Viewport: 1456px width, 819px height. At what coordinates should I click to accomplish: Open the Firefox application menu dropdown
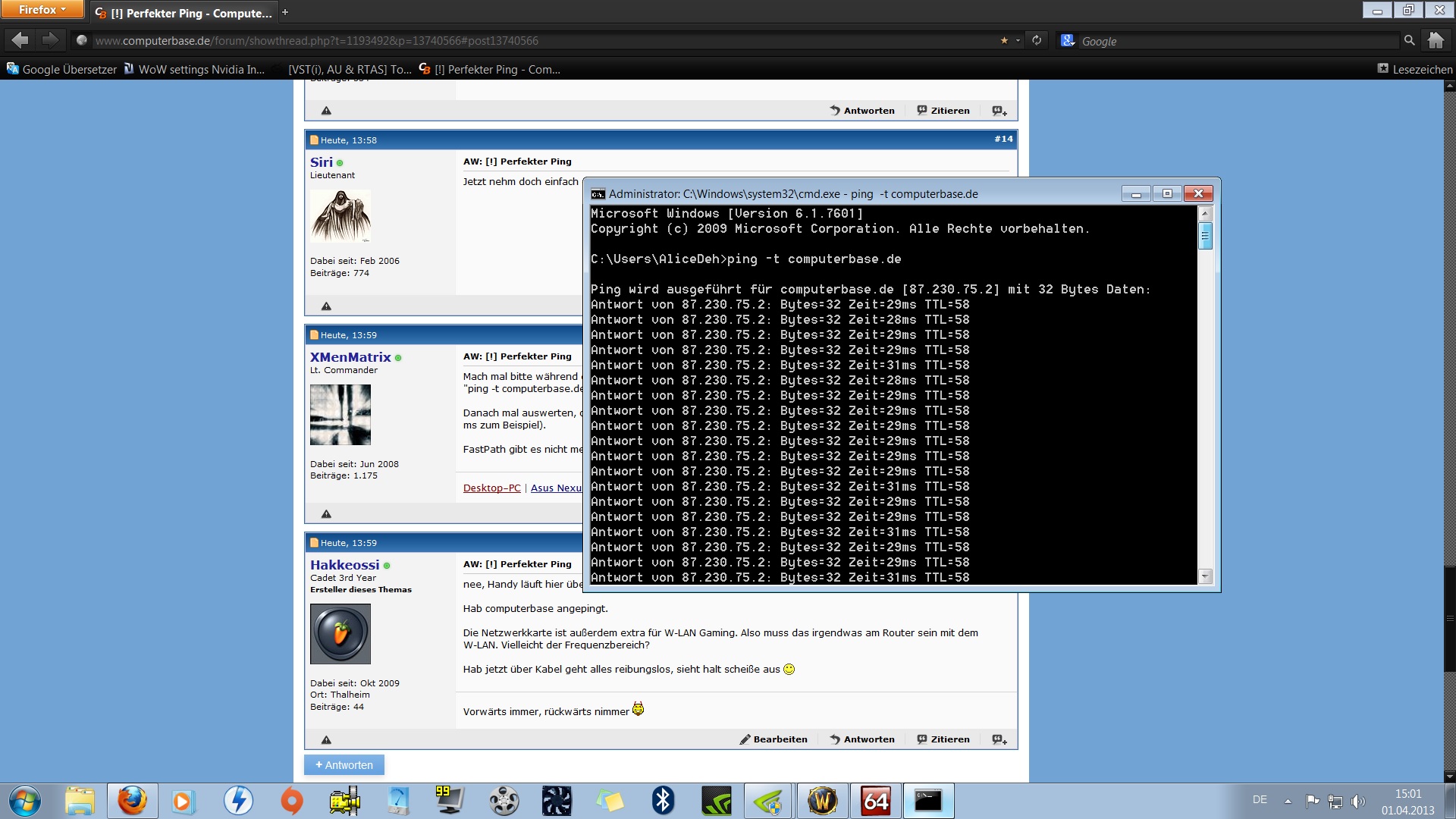pyautogui.click(x=42, y=10)
